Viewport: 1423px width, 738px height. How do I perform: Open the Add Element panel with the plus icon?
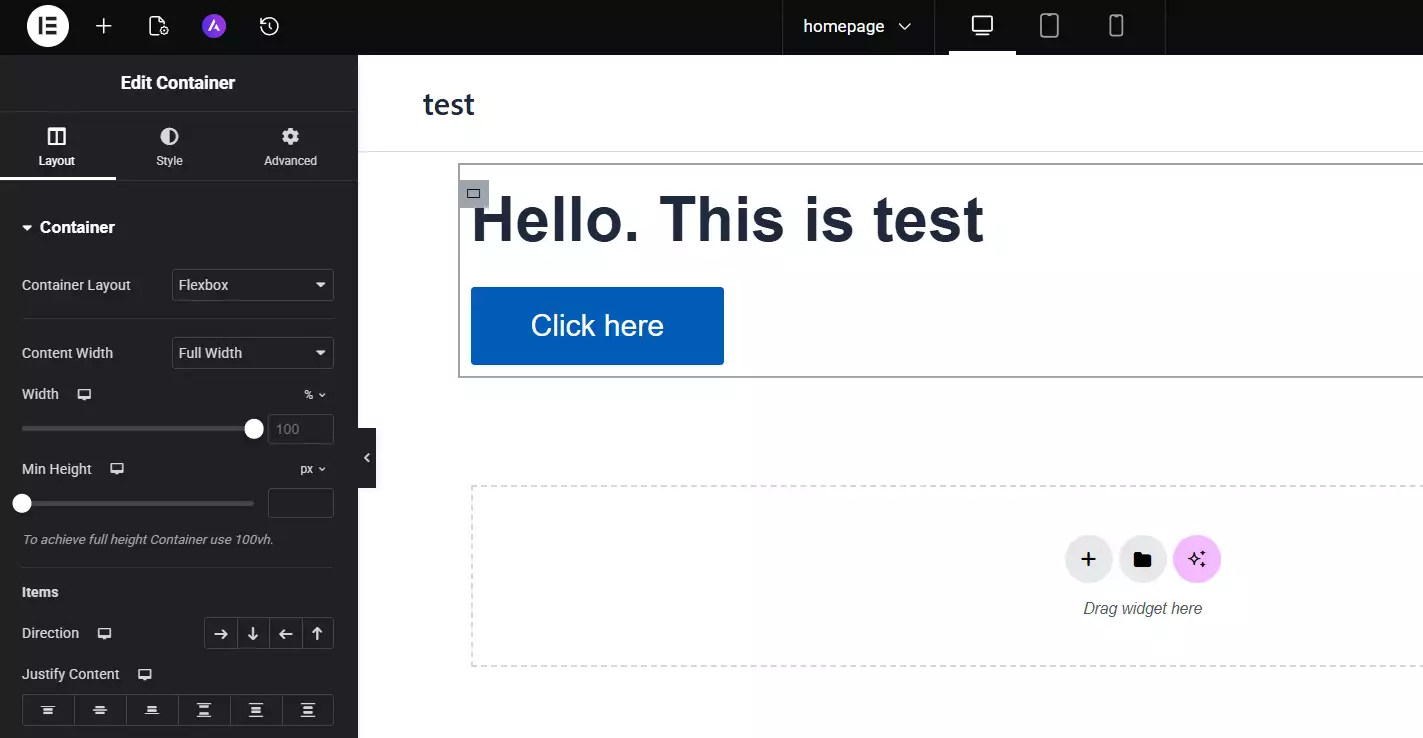[103, 26]
